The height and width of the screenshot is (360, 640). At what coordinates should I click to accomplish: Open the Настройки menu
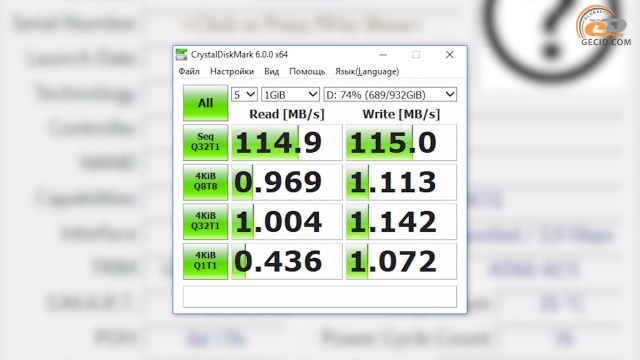click(x=232, y=71)
